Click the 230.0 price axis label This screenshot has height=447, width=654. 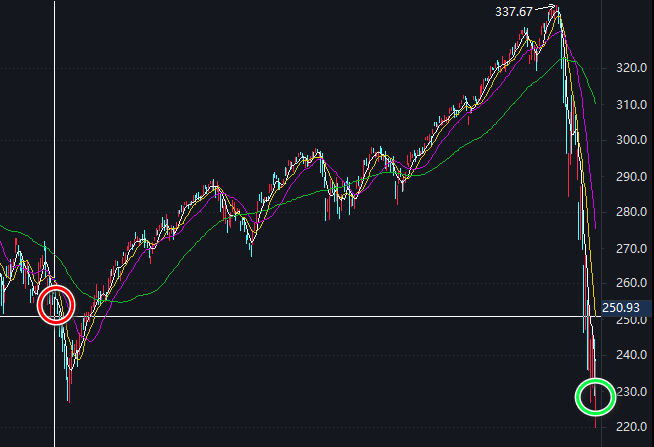(x=631, y=392)
